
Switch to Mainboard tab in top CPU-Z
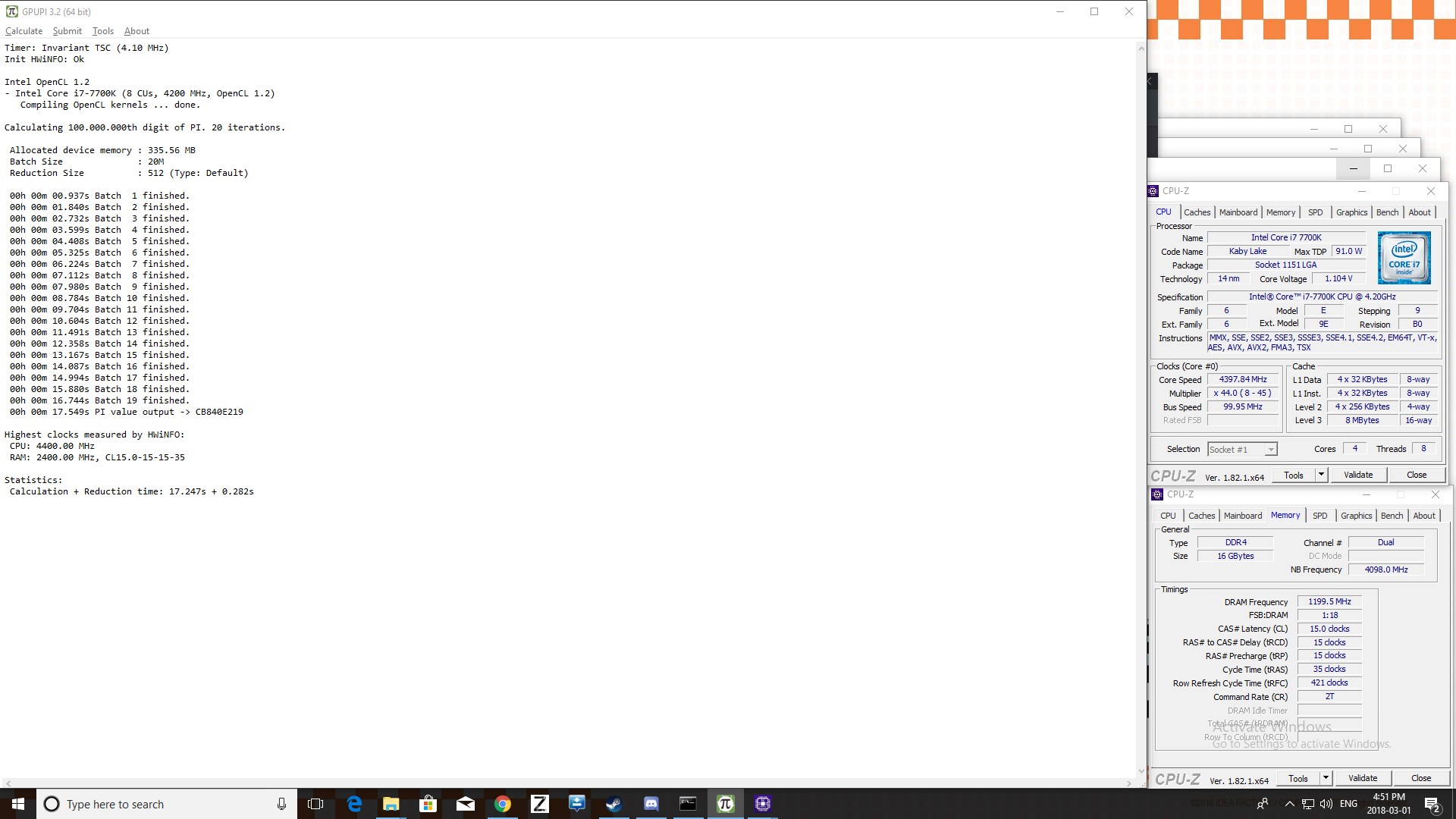tap(1238, 213)
